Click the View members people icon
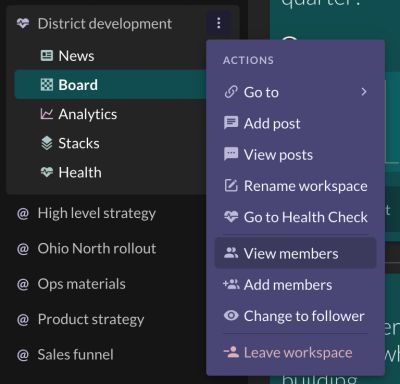Viewport: 400px width, 384px height. pyautogui.click(x=231, y=253)
